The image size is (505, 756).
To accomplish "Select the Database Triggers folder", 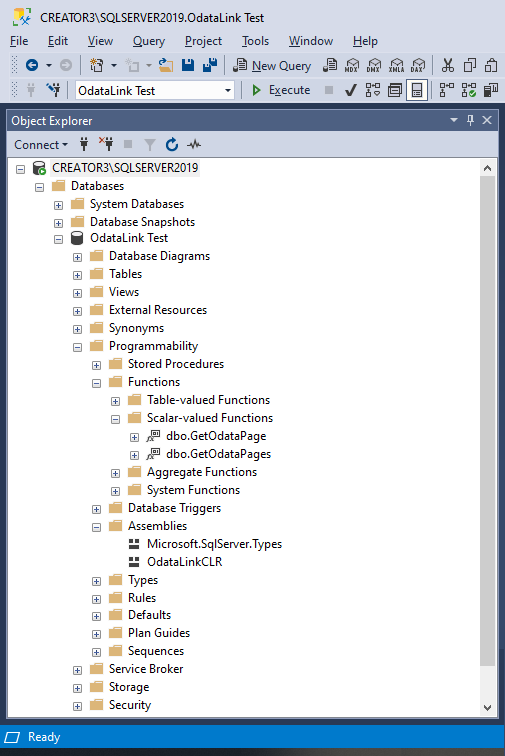I will click(x=174, y=508).
